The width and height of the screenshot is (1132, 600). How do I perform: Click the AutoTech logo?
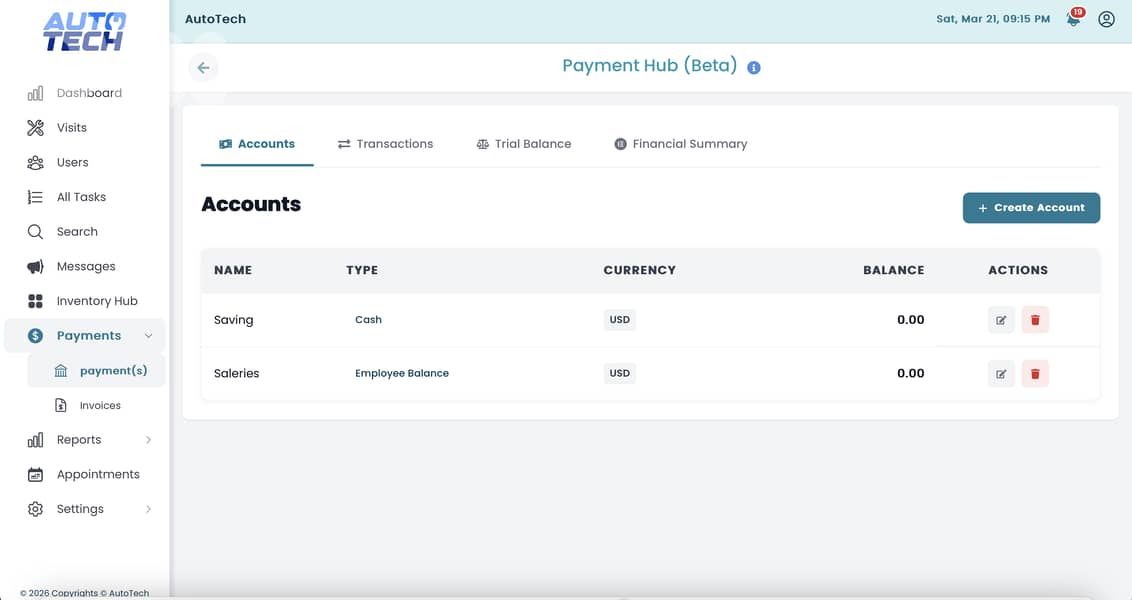coord(84,32)
